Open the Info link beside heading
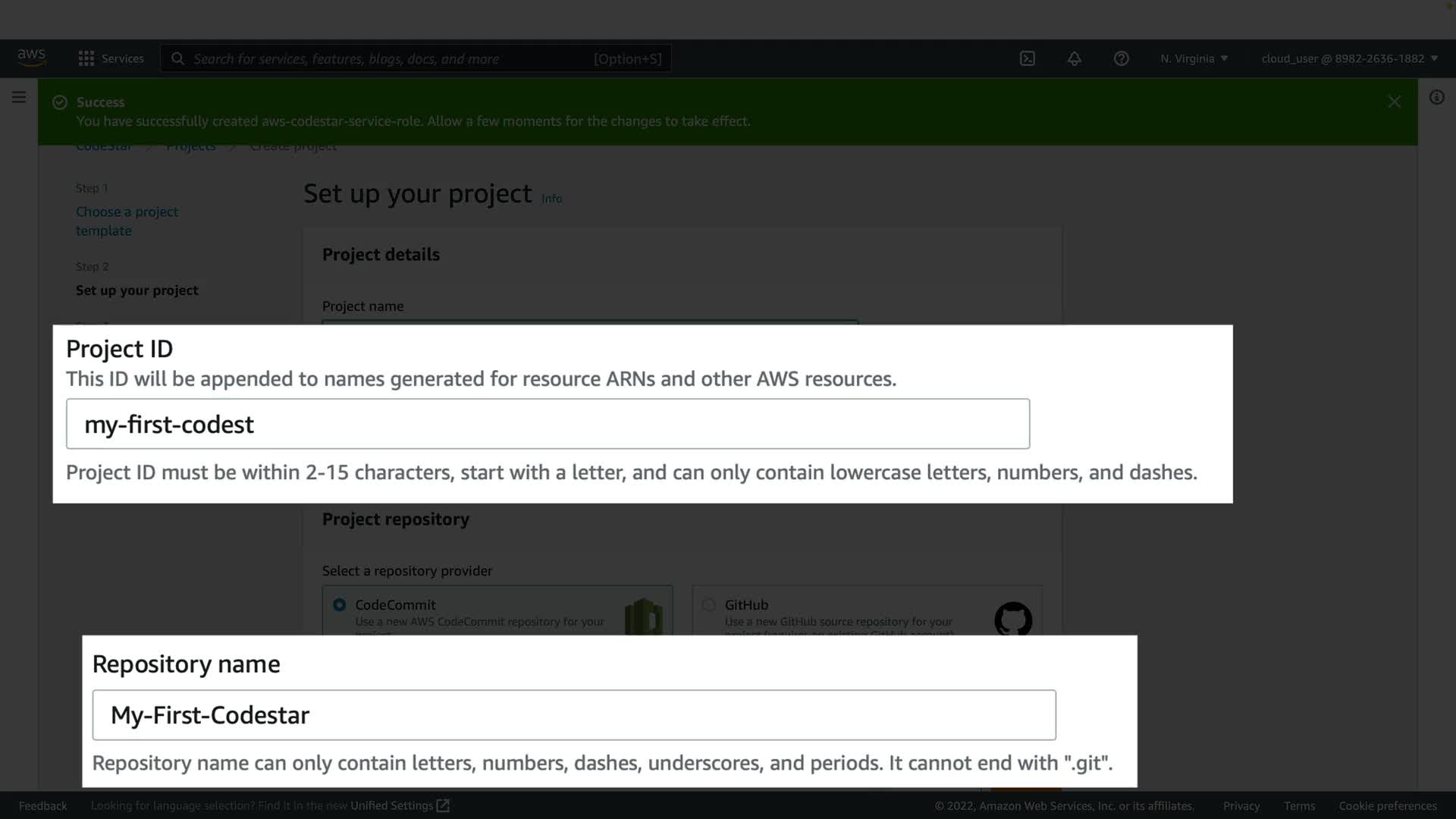Image resolution: width=1456 pixels, height=819 pixels. click(551, 199)
